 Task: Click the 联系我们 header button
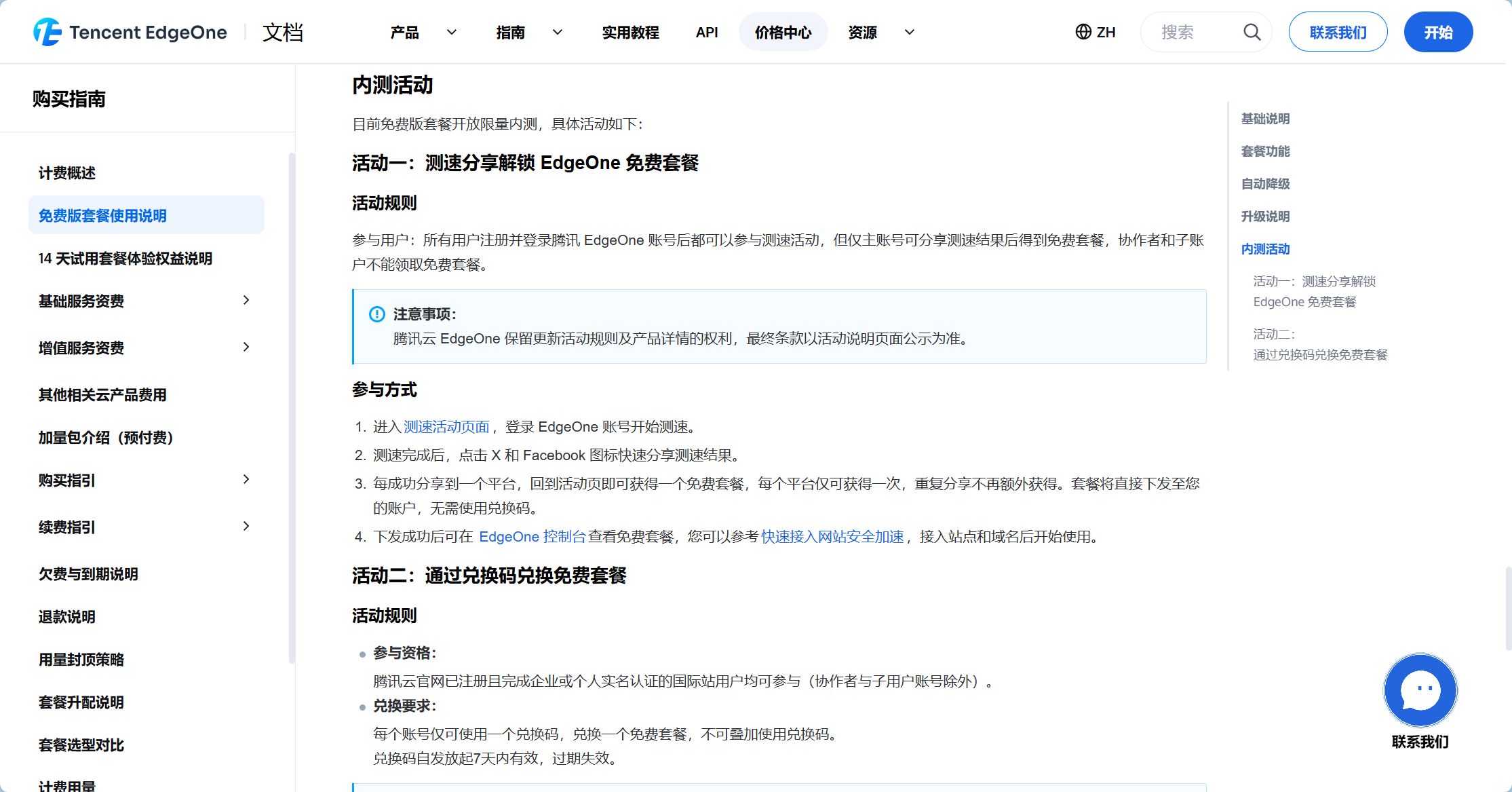(x=1338, y=32)
